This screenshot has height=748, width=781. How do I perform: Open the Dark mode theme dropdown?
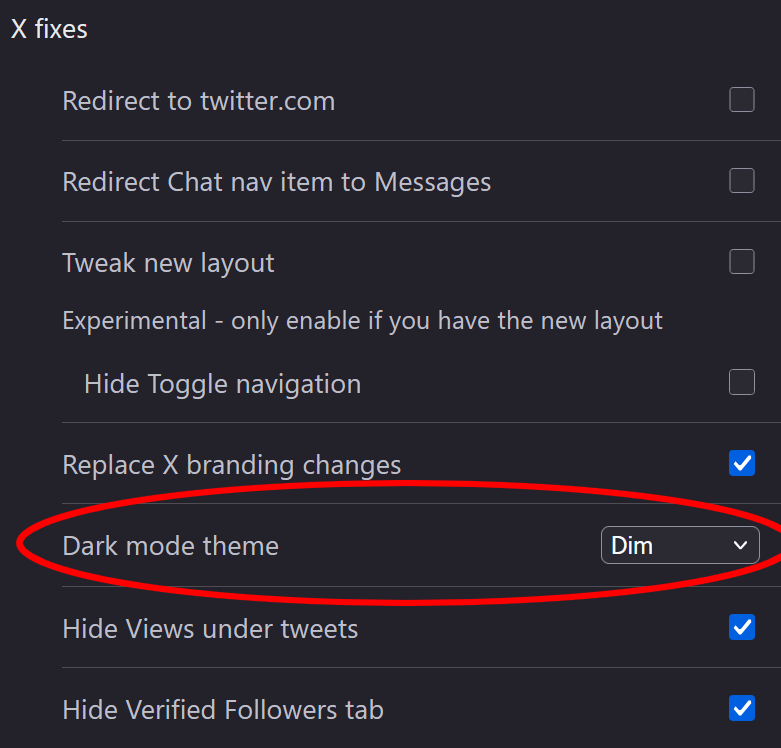[x=679, y=546]
